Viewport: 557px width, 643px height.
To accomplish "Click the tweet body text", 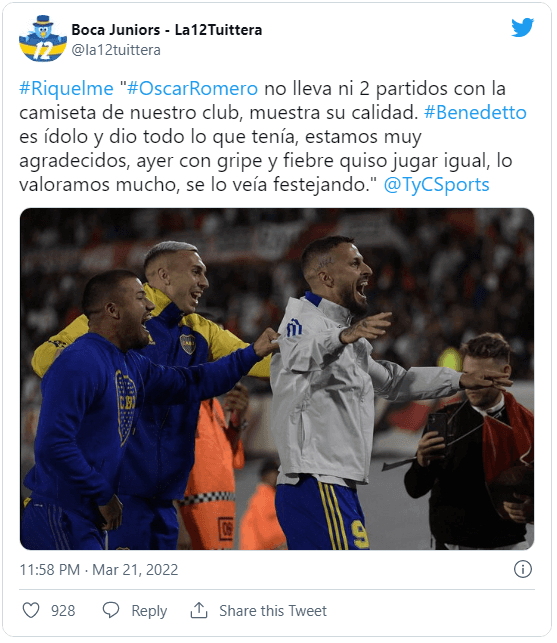I will click(273, 137).
